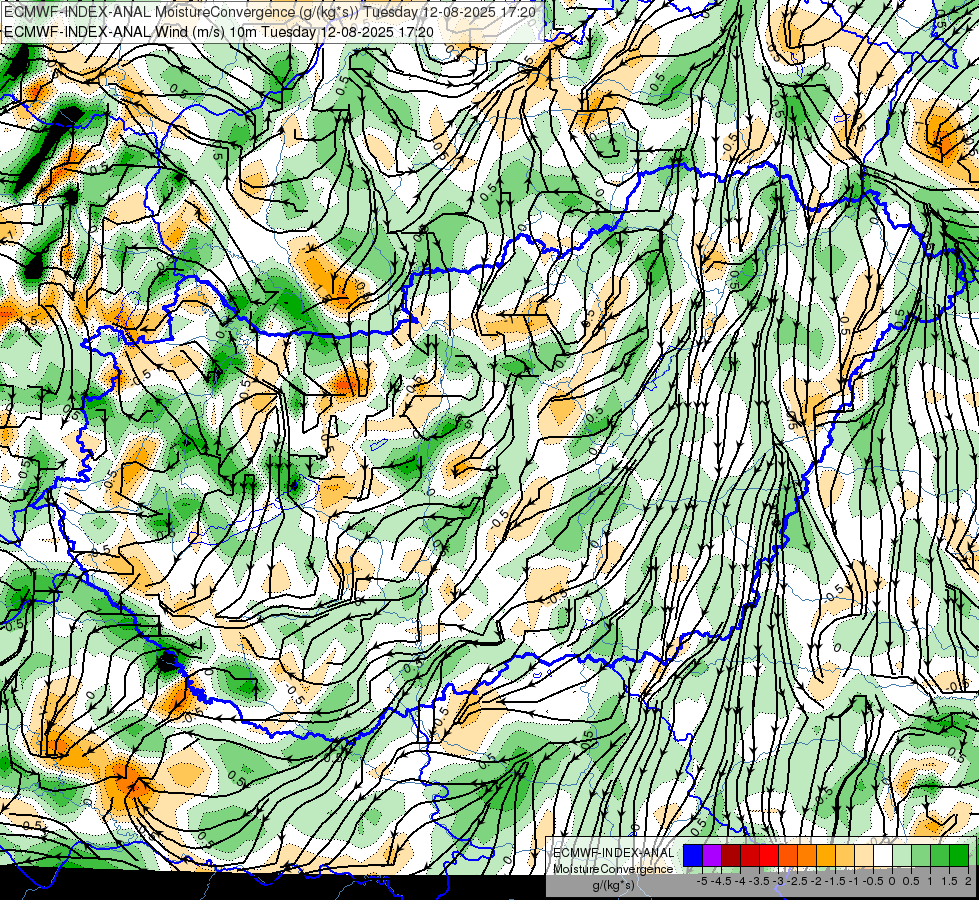Click the -3 legend scale value

[x=779, y=881]
